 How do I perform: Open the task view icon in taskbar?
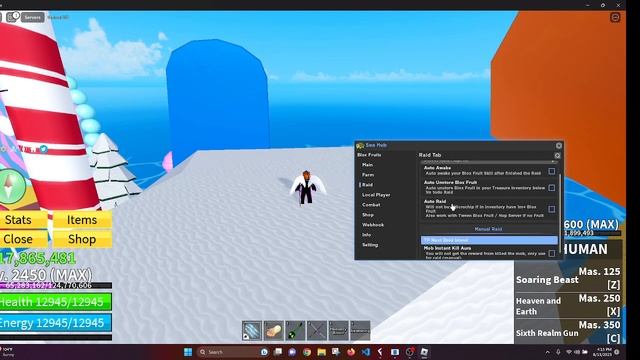278,352
